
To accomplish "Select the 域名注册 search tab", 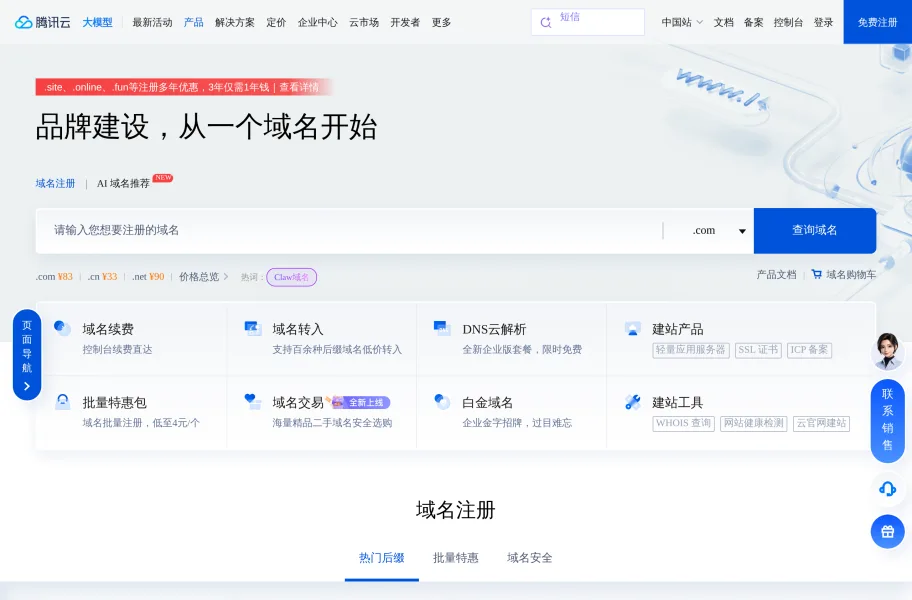I will coord(55,184).
